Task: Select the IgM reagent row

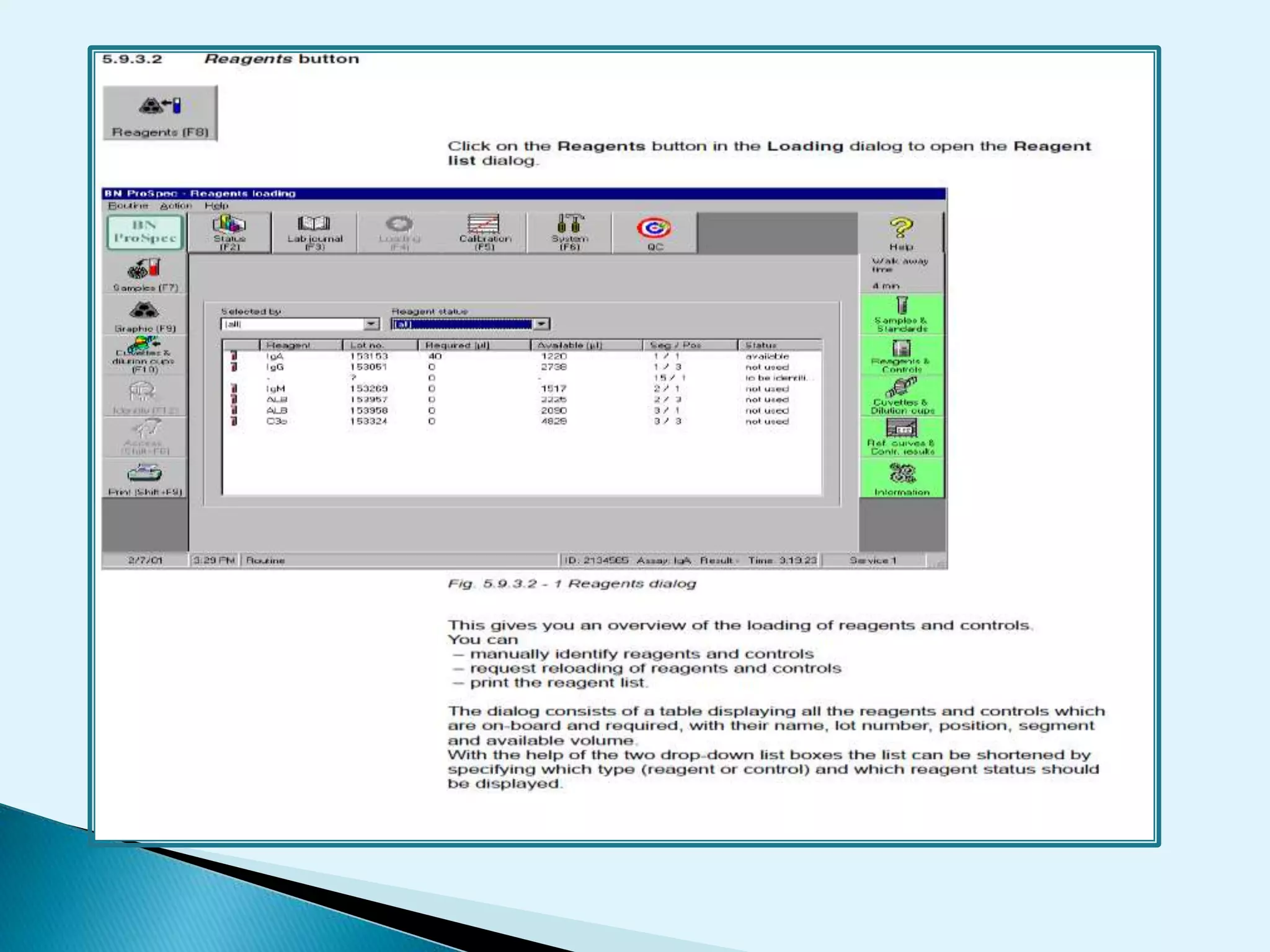Action: [276, 389]
